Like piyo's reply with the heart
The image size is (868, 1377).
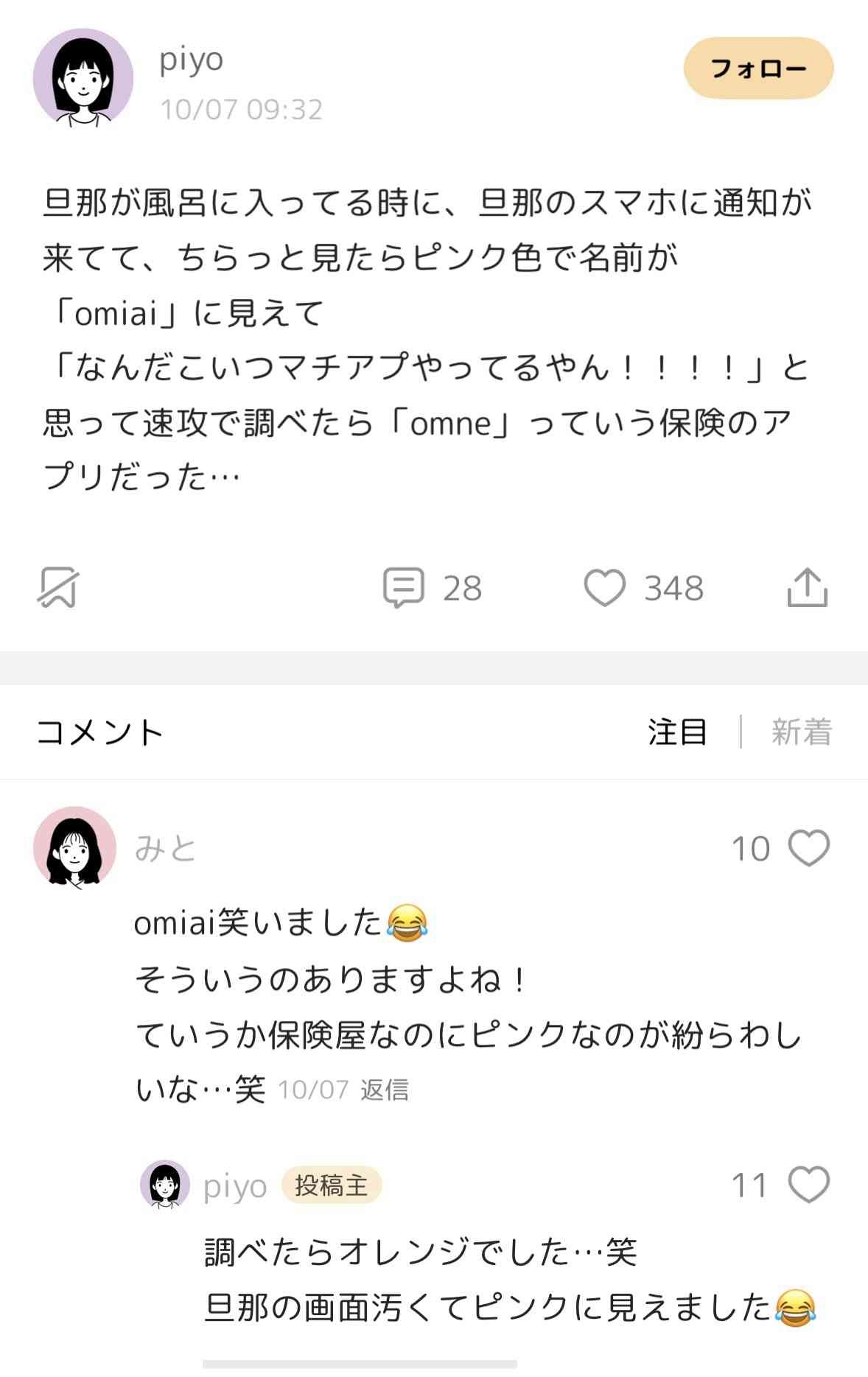pyautogui.click(x=808, y=1185)
